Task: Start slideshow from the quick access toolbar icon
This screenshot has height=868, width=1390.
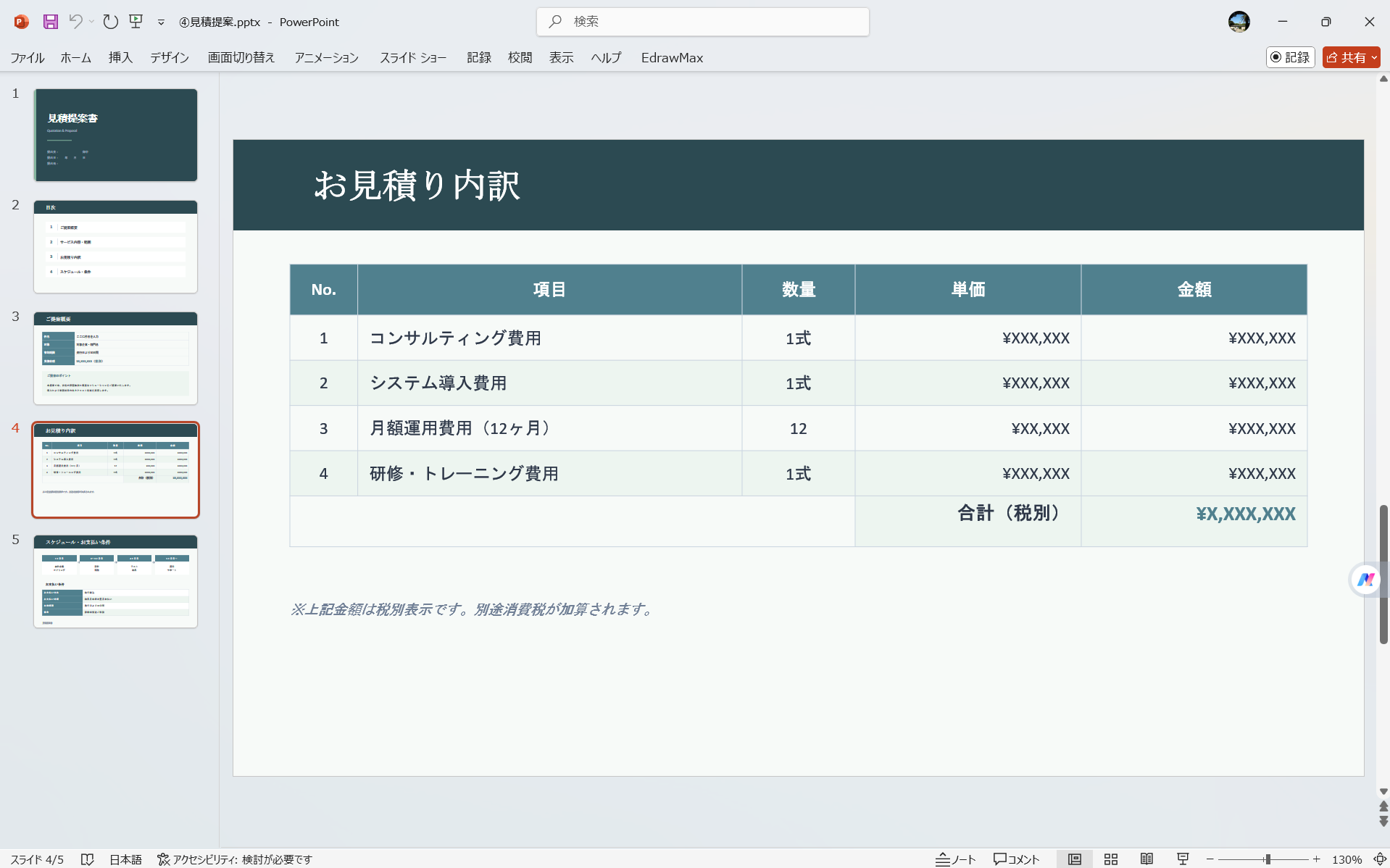Action: [136, 22]
